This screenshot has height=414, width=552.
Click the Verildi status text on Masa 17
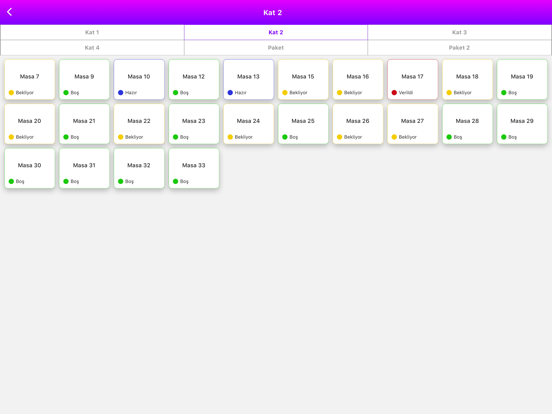(x=406, y=93)
